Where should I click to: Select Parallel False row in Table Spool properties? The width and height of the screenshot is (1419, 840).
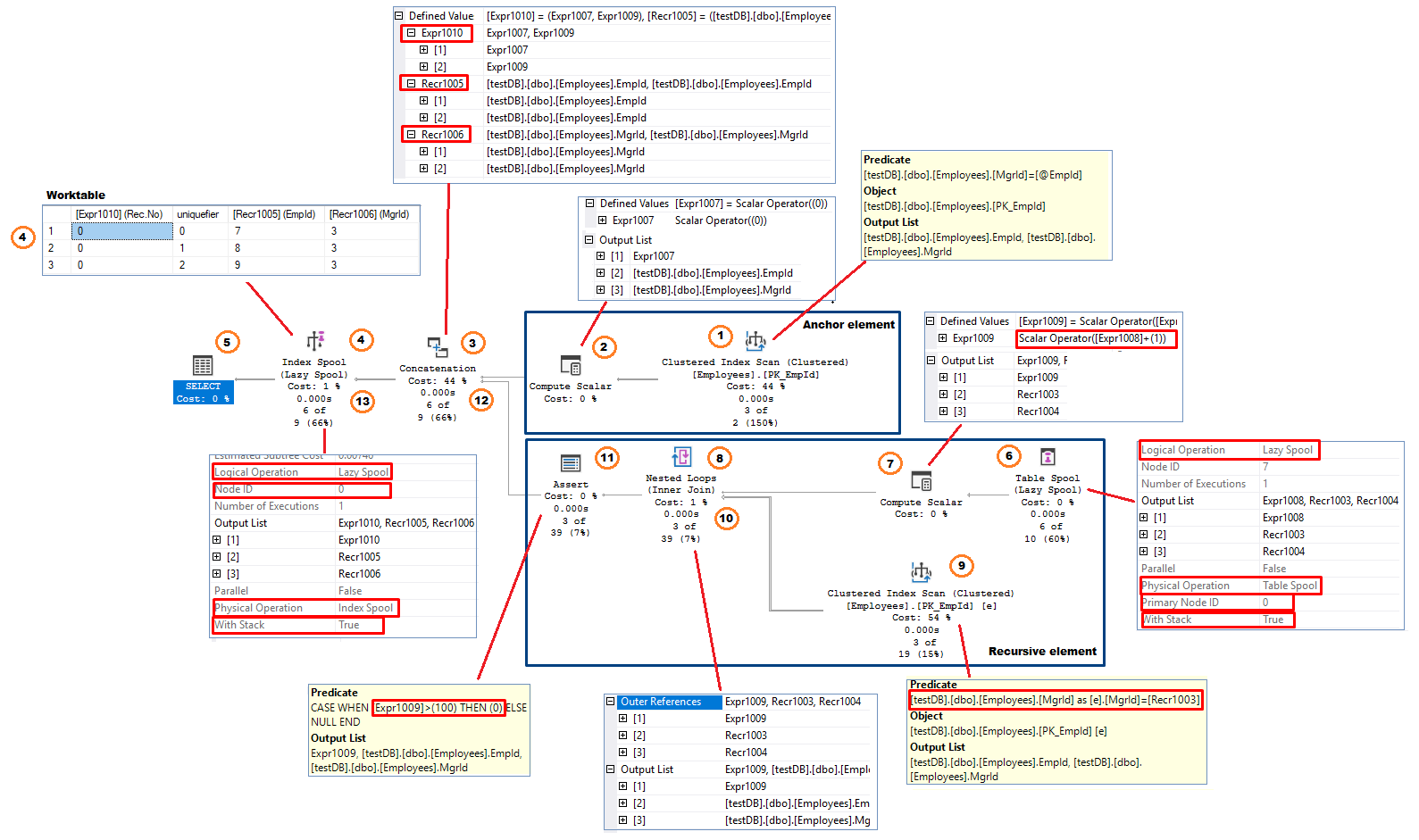pos(1270,569)
